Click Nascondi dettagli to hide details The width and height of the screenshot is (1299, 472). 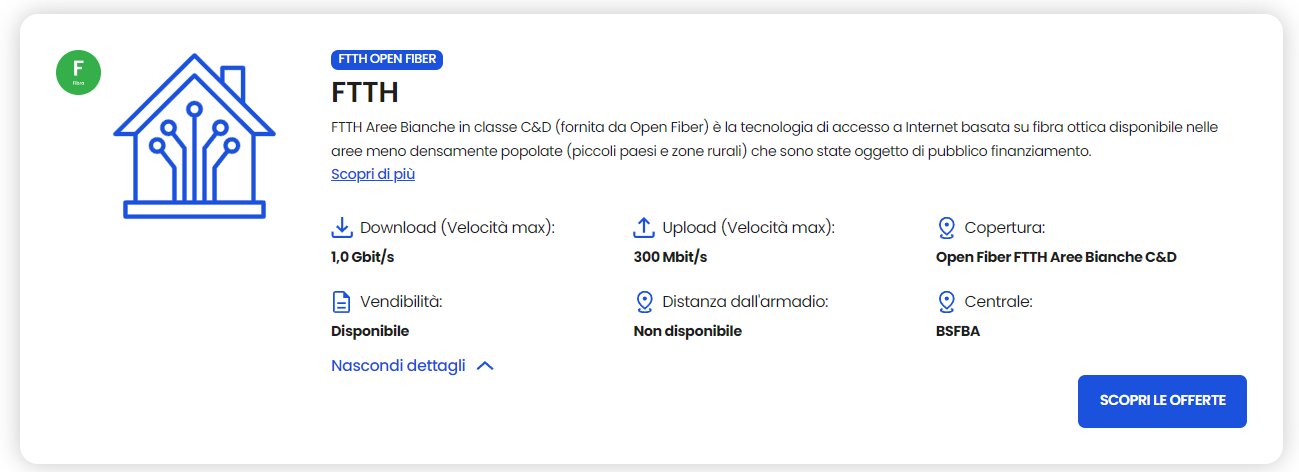click(398, 366)
